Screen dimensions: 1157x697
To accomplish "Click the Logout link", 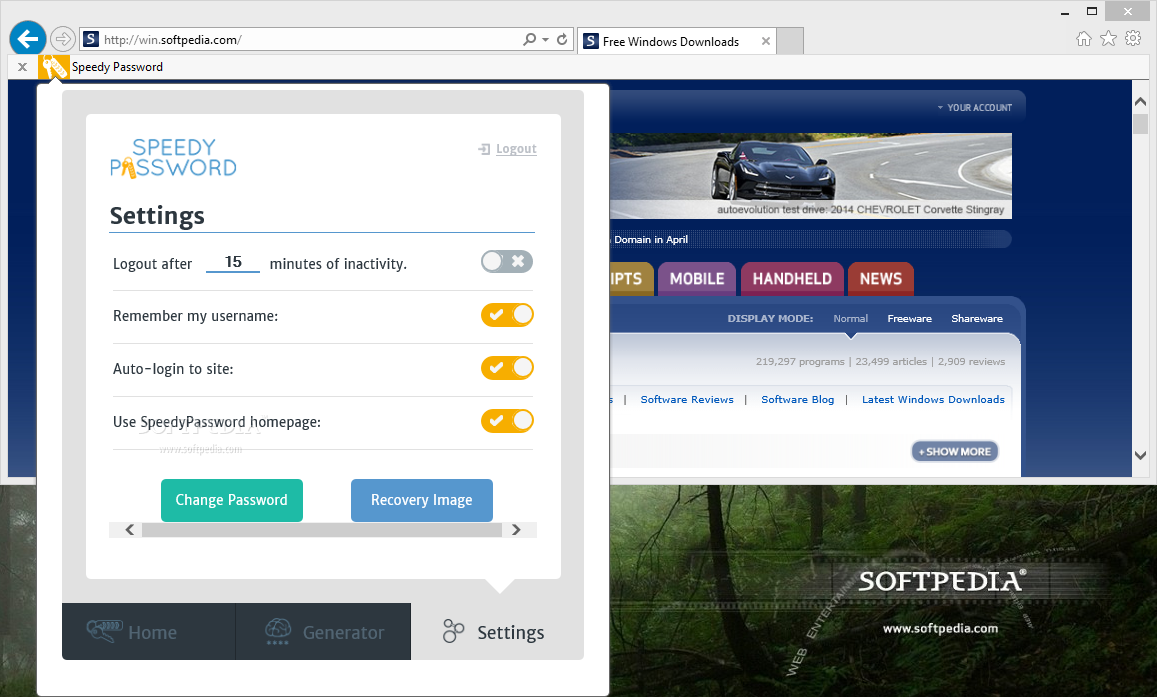I will pos(516,149).
